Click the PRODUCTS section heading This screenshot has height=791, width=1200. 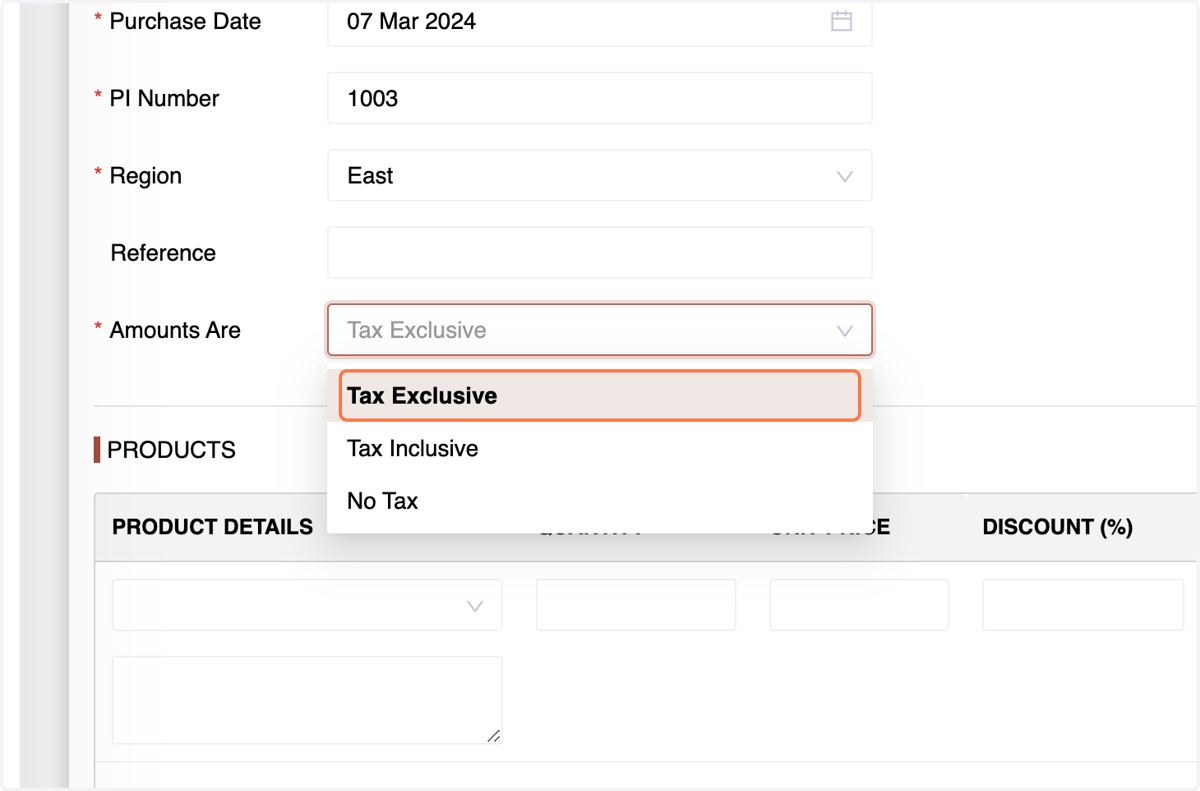[171, 450]
